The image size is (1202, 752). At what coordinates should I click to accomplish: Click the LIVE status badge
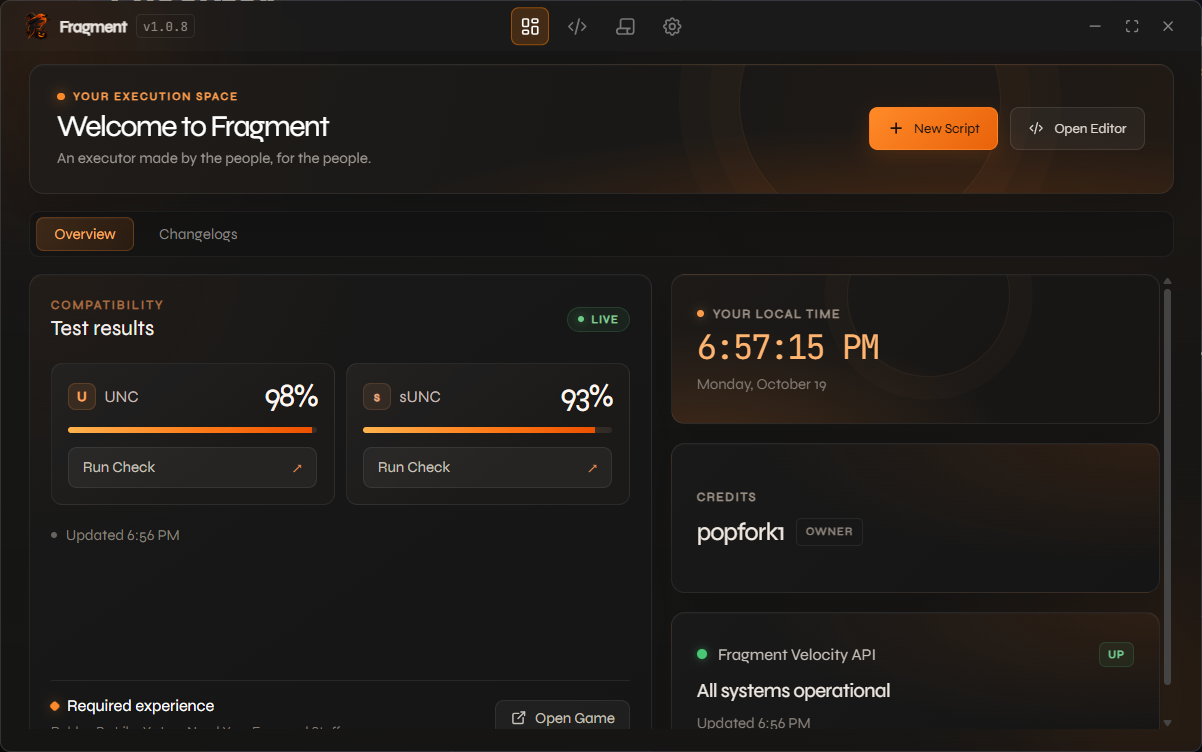click(x=598, y=320)
